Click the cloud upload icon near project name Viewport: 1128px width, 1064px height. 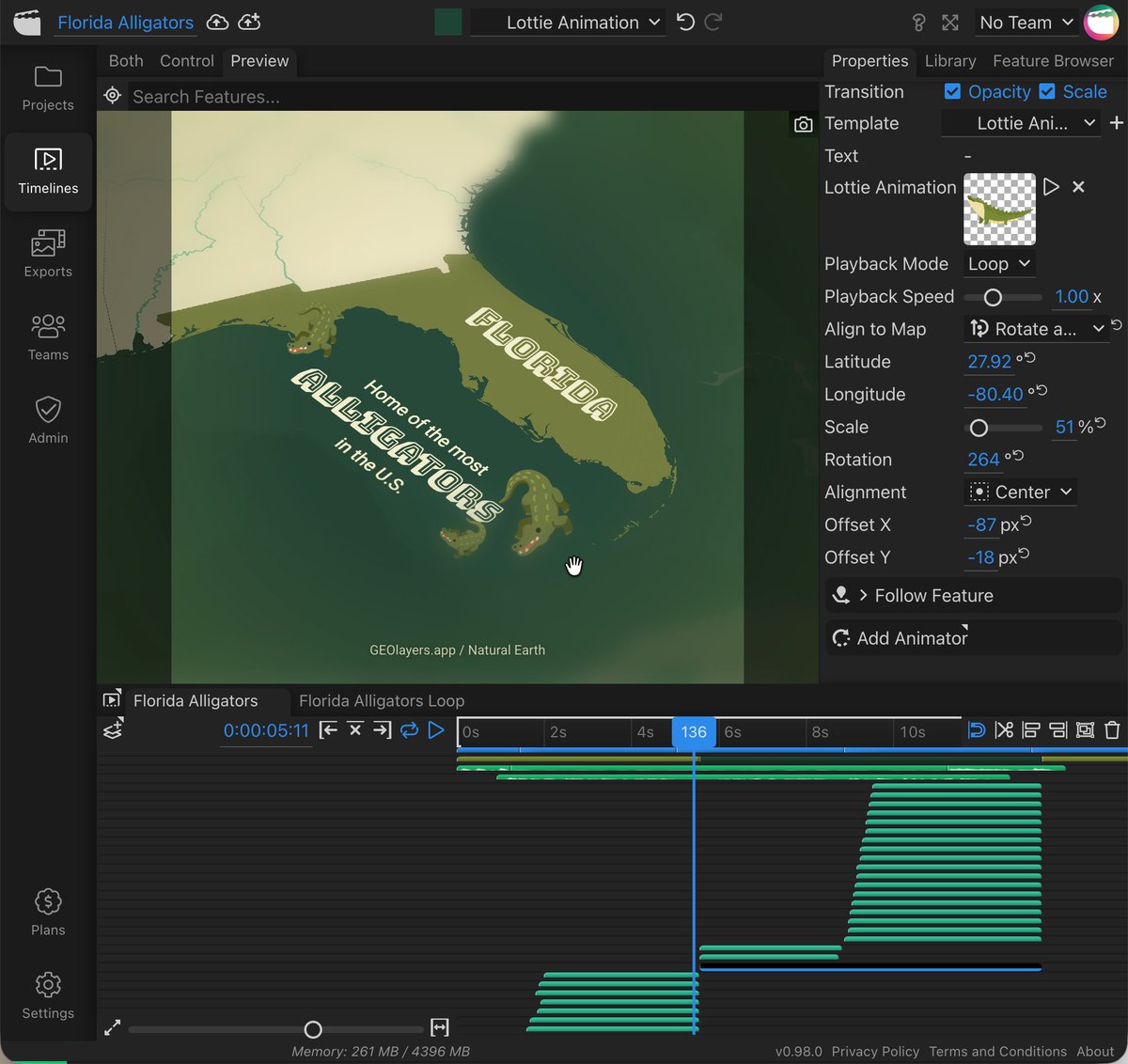click(x=217, y=22)
